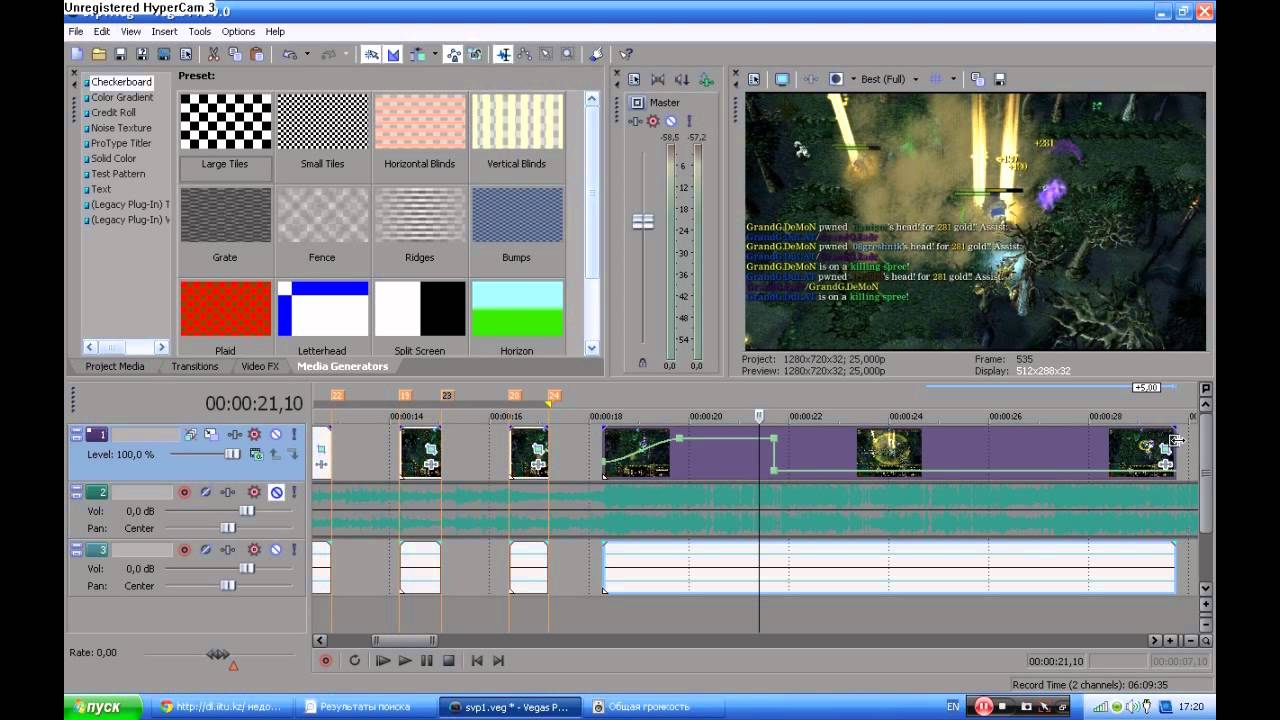
Task: Toggle Ignore Event Grouping
Action: (x=474, y=54)
